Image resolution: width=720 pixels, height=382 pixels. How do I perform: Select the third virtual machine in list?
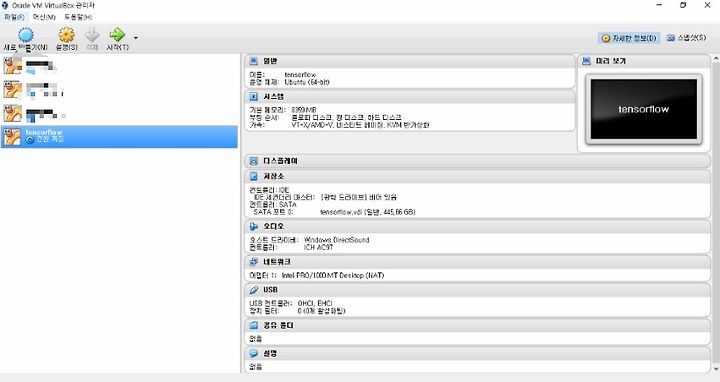click(119, 113)
